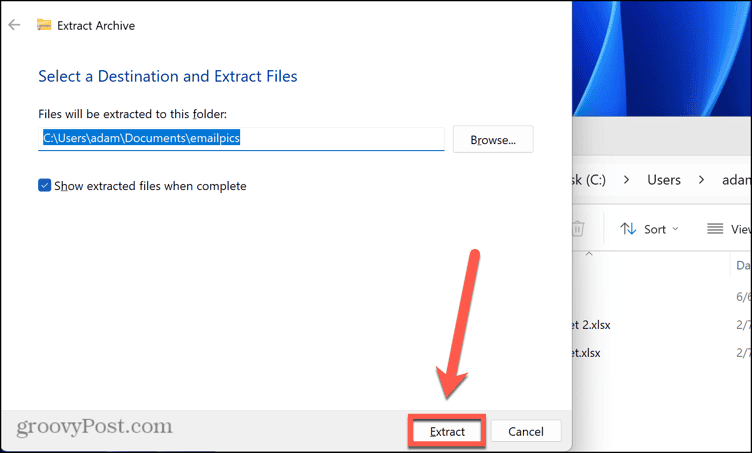
Task: Select the (C:) disk breadcrumb in File Explorer
Action: 589,180
